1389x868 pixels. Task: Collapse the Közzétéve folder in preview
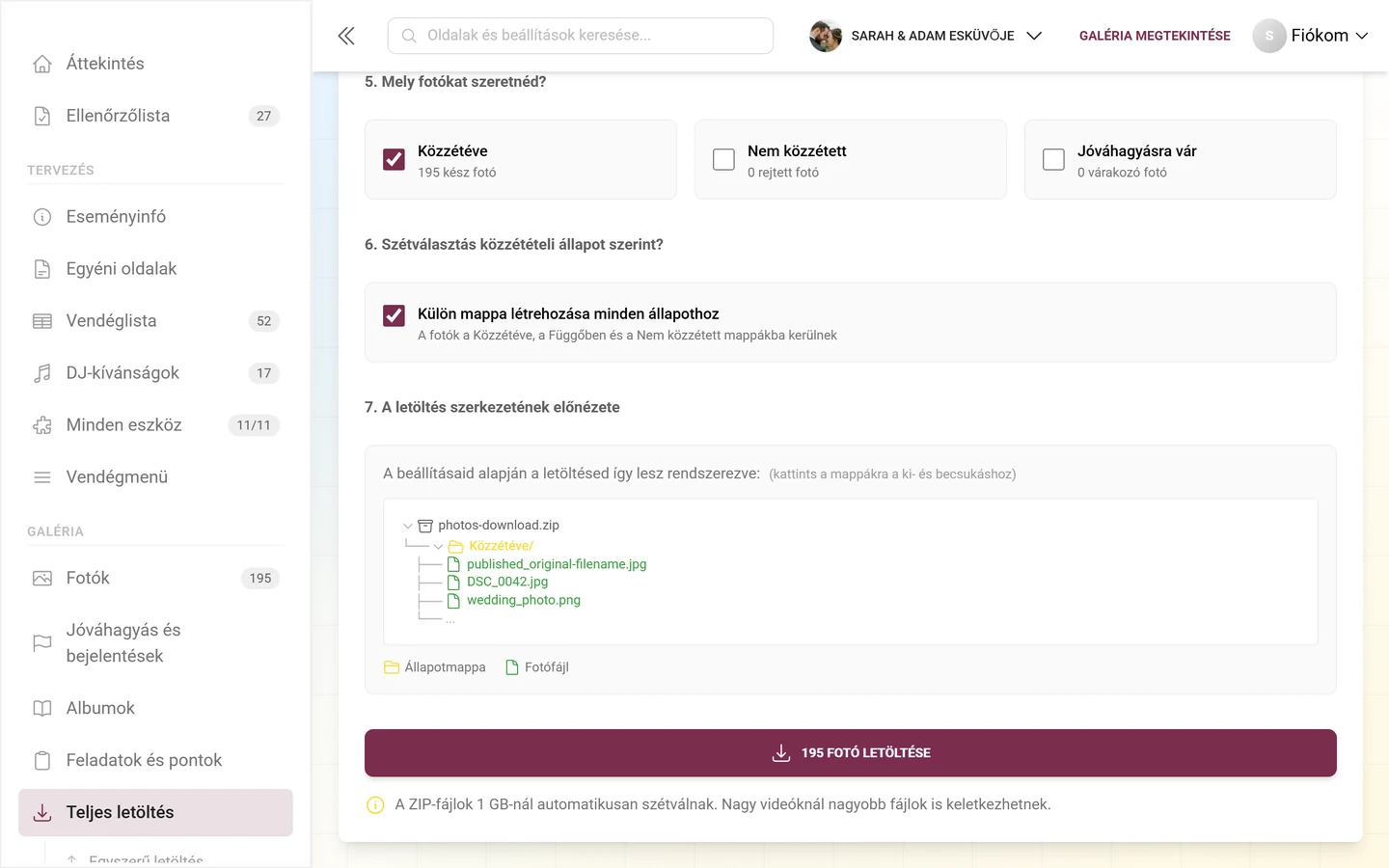(x=439, y=547)
